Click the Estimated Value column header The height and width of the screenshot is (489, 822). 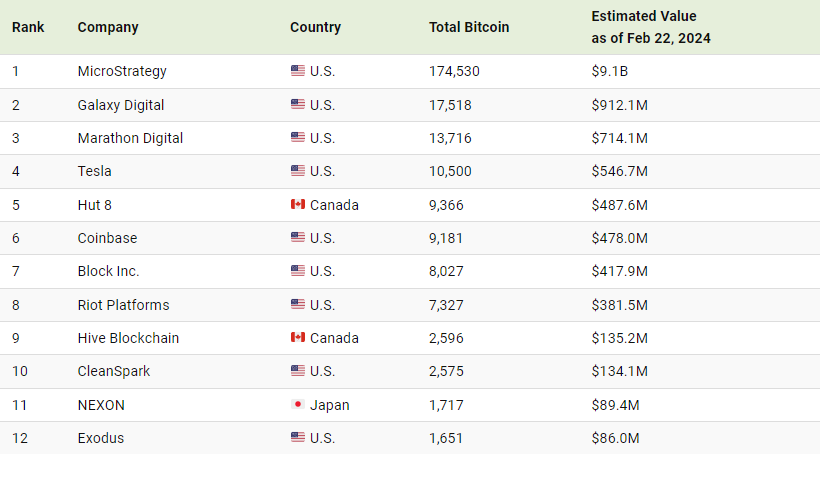pyautogui.click(x=651, y=27)
